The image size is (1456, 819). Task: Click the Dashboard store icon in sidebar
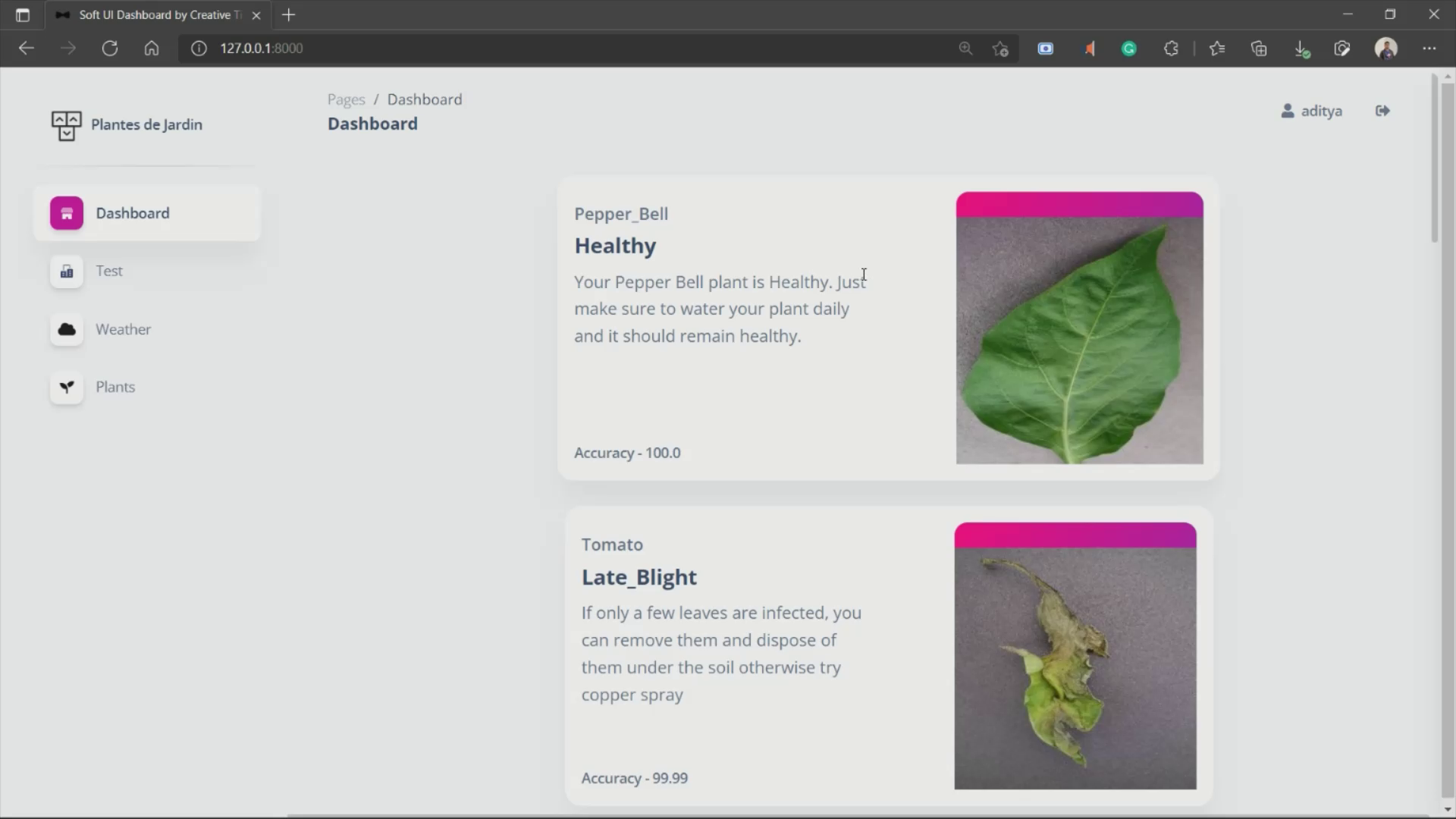click(67, 213)
